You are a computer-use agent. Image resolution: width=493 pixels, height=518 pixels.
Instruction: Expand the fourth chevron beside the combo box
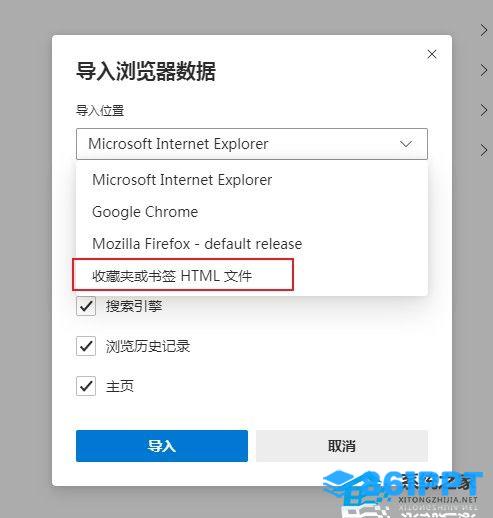point(484,150)
